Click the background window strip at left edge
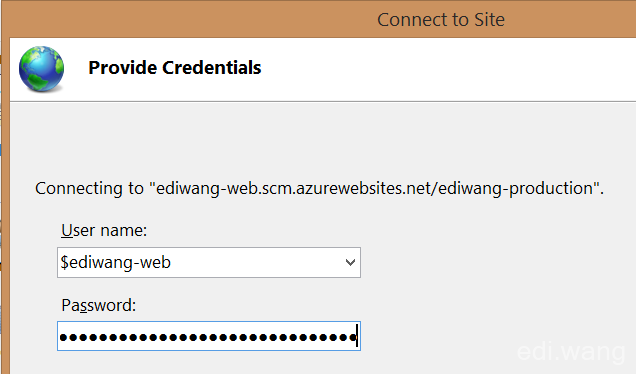 click(x=1, y=203)
